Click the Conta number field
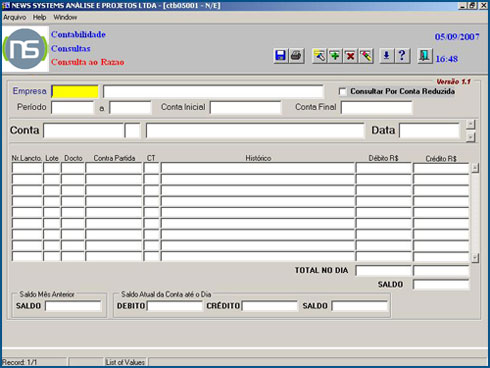Viewport: 490px width, 368px height. tap(83, 130)
